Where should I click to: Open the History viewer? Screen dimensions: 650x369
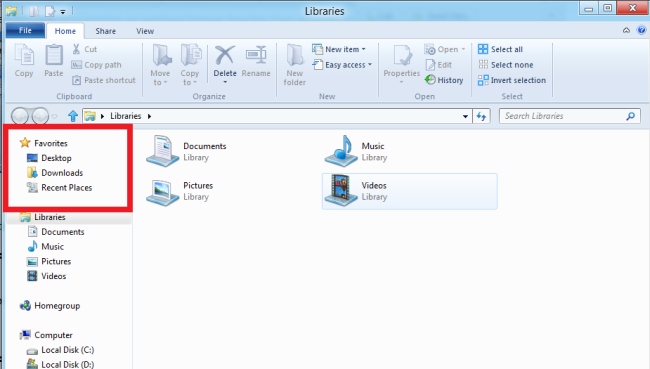coord(444,80)
